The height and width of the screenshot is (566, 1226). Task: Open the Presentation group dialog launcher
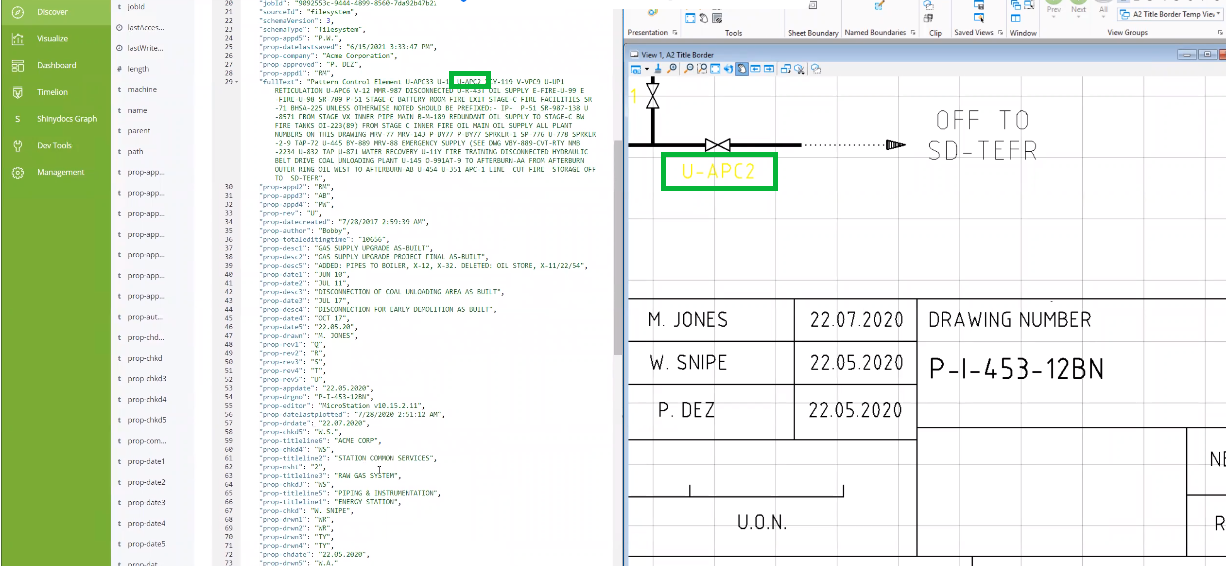pyautogui.click(x=677, y=33)
